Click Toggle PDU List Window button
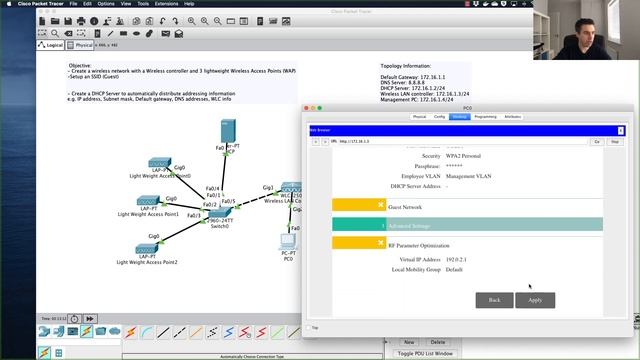The height and width of the screenshot is (360, 640). pos(425,353)
